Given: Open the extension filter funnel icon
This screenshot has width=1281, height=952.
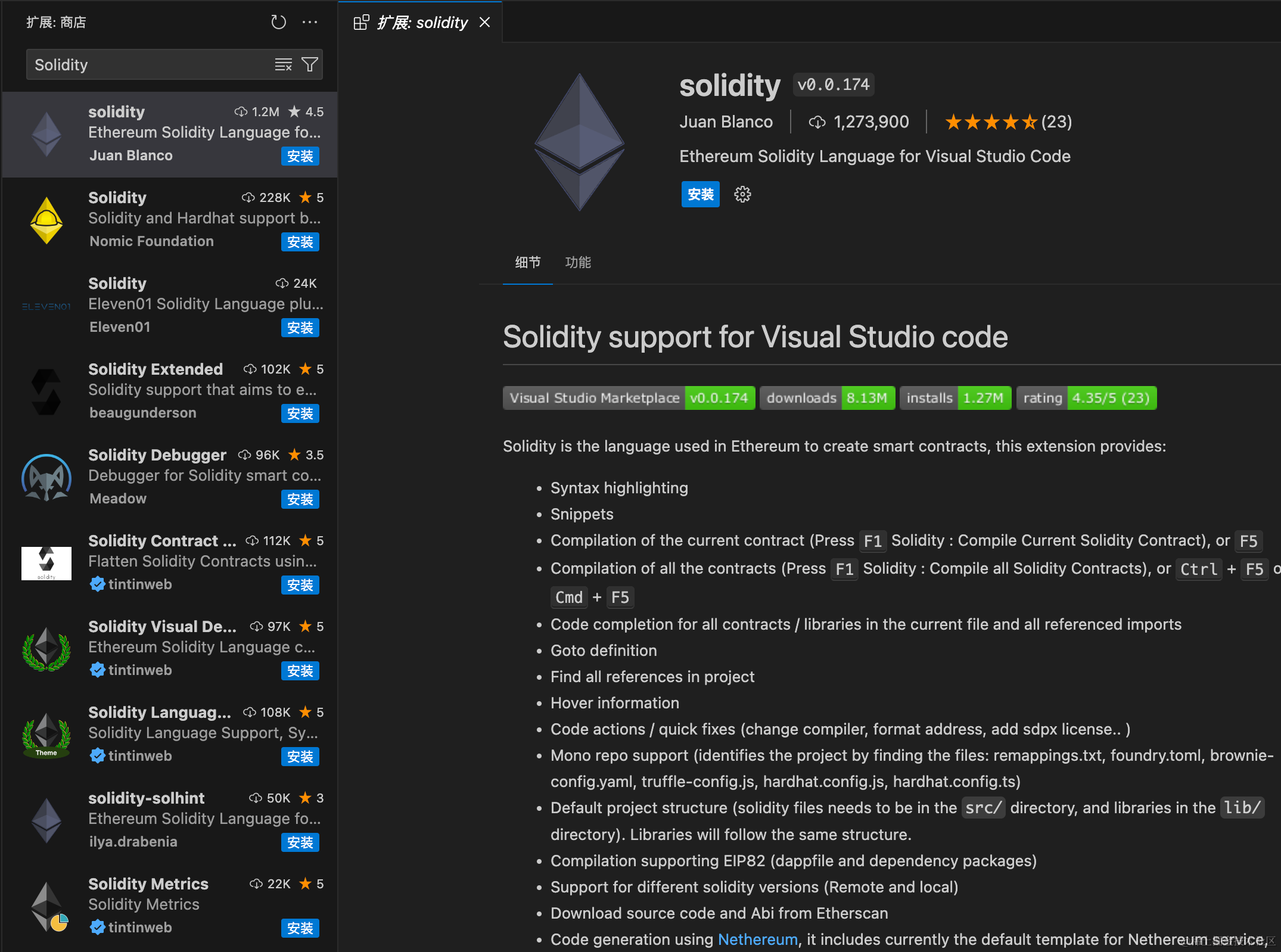Looking at the screenshot, I should coord(310,64).
